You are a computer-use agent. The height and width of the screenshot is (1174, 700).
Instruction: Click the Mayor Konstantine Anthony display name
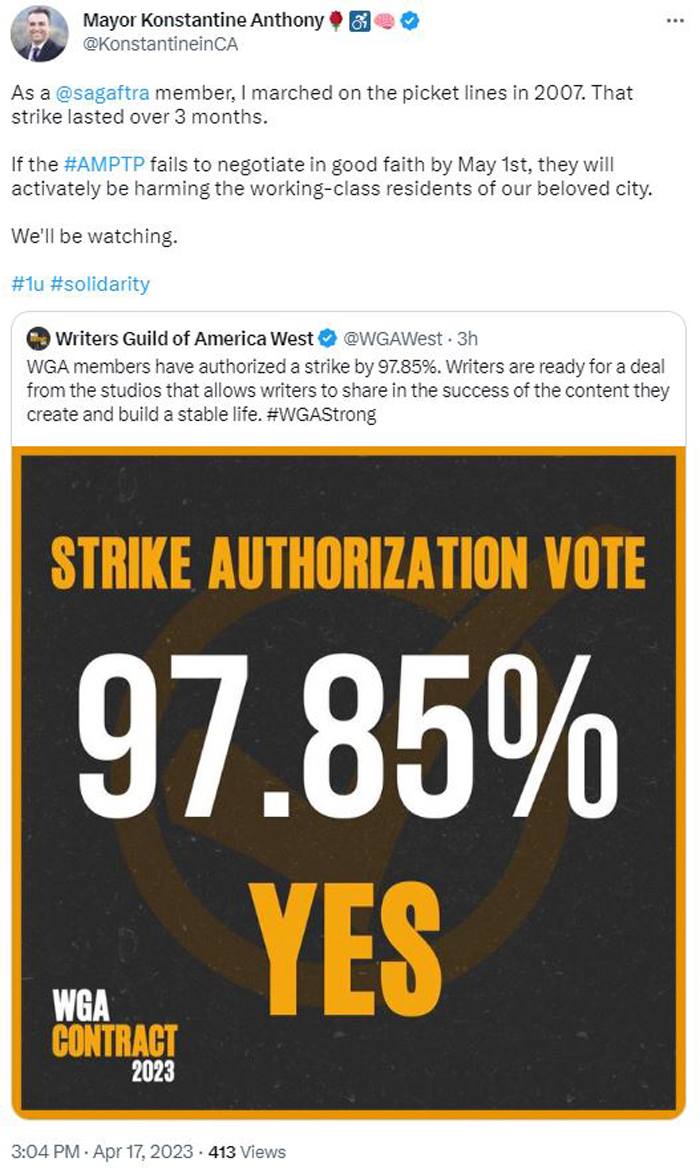pos(203,20)
